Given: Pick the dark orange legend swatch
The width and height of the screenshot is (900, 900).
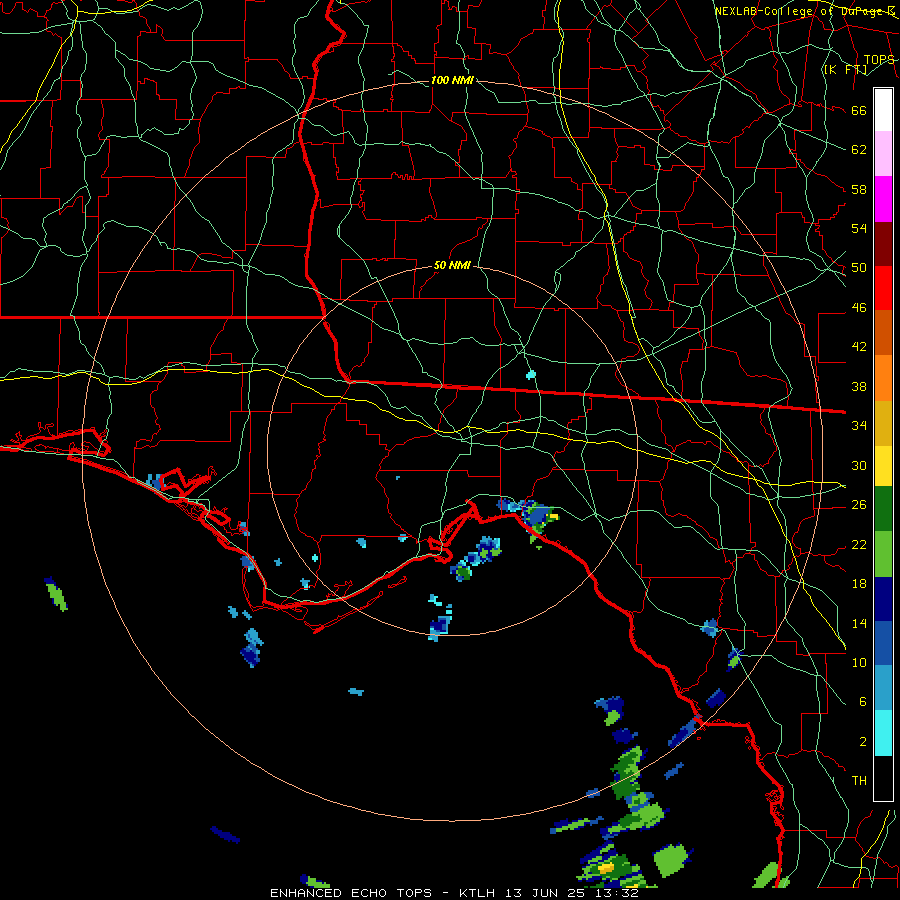Looking at the screenshot, I should point(883,333).
